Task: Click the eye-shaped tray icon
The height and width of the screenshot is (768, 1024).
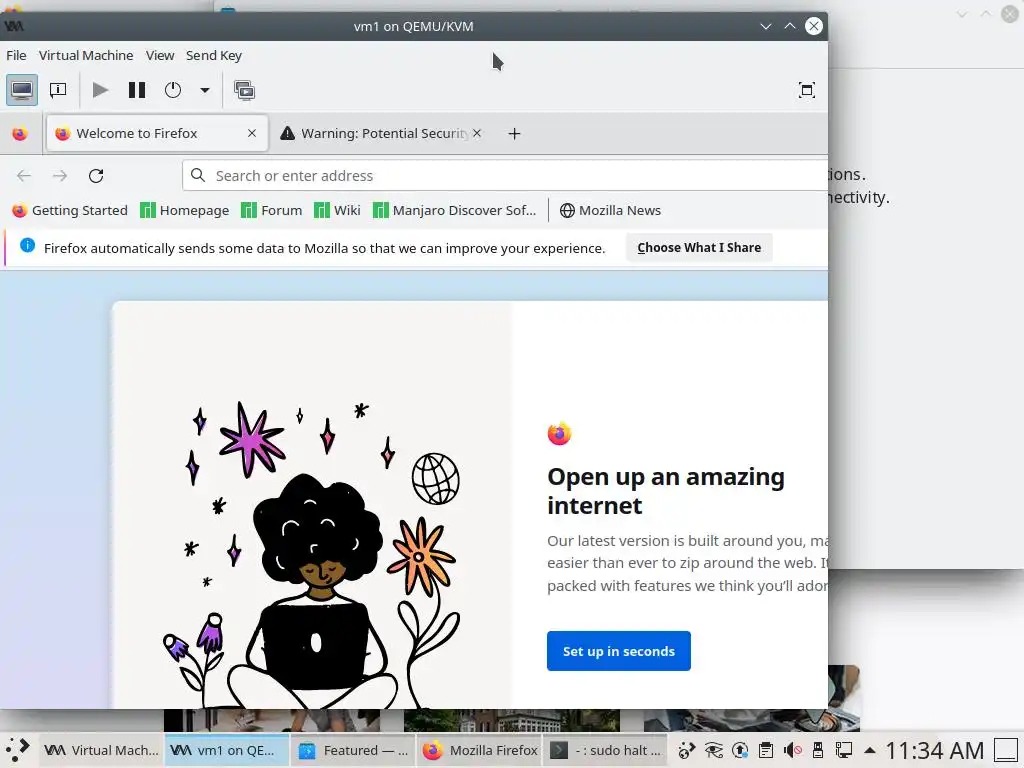Action: pyautogui.click(x=713, y=751)
